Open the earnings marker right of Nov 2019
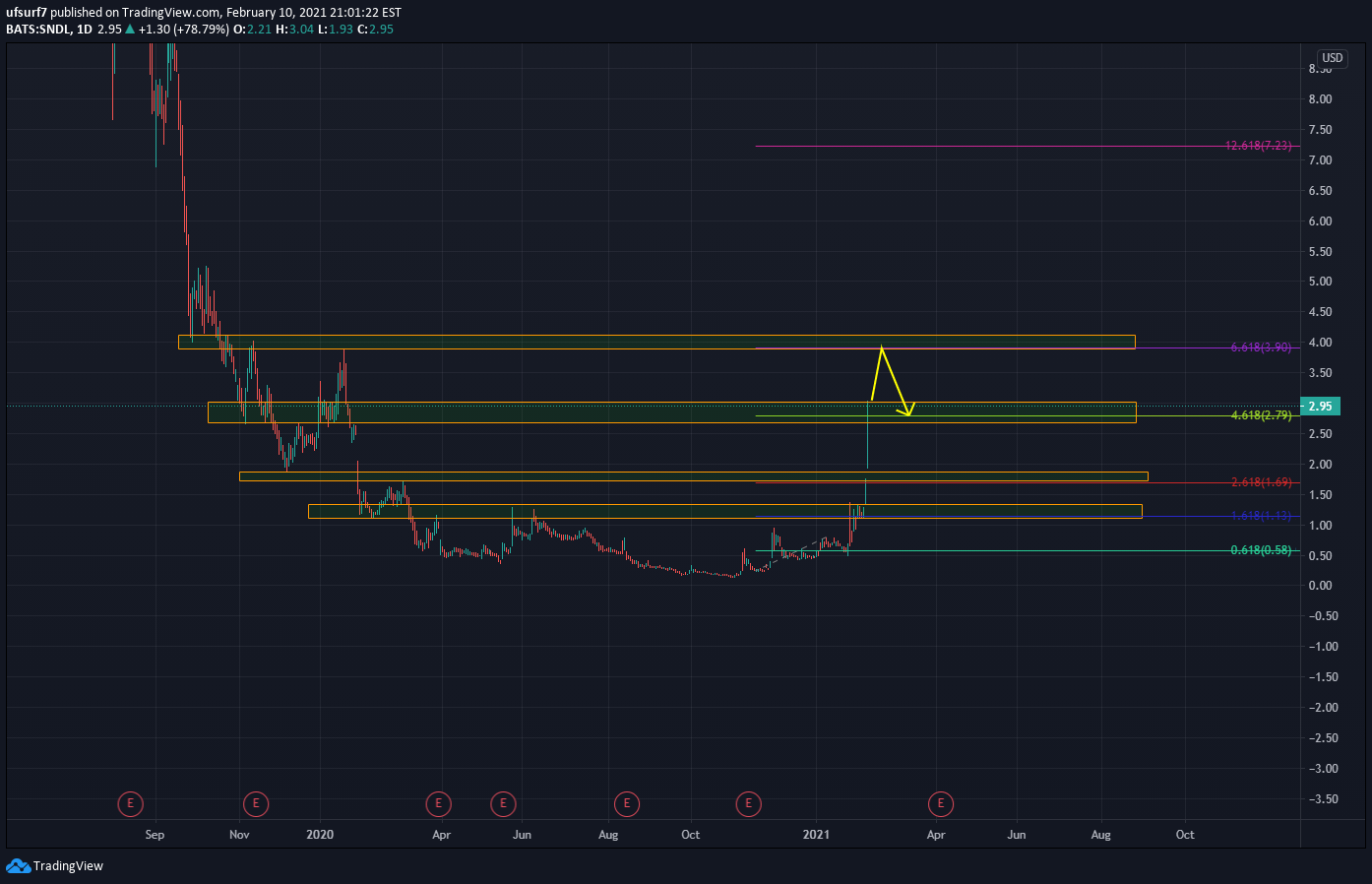 click(x=256, y=804)
